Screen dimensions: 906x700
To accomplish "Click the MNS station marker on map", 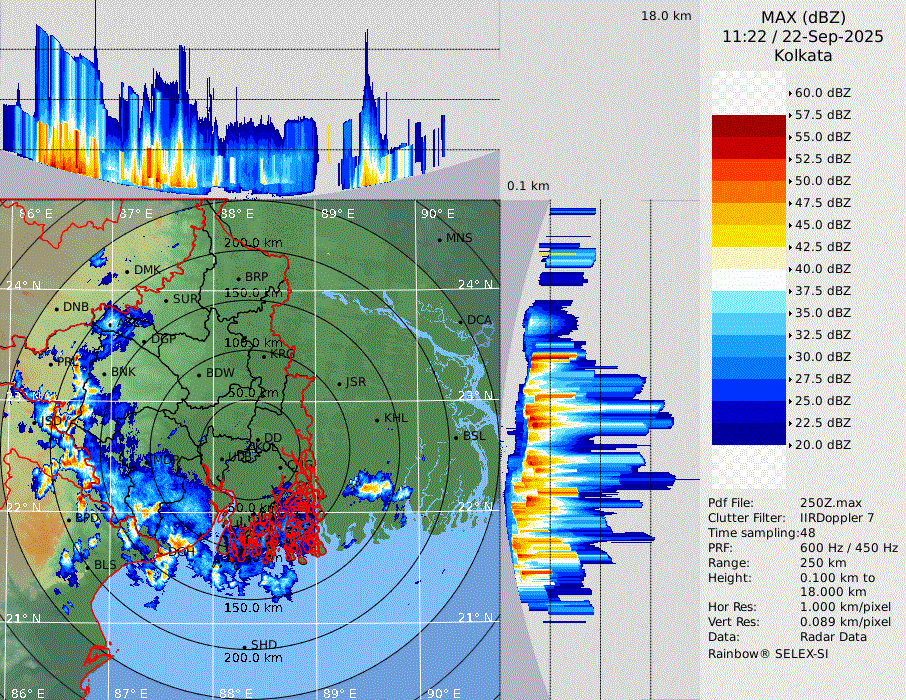I will click(439, 239).
